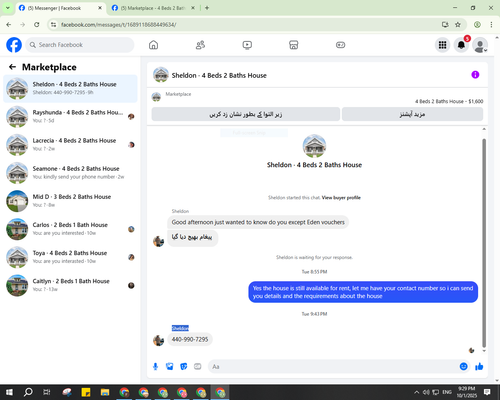500x400 pixels.
Task: Open the Facebook logo home link
Action: point(14,45)
